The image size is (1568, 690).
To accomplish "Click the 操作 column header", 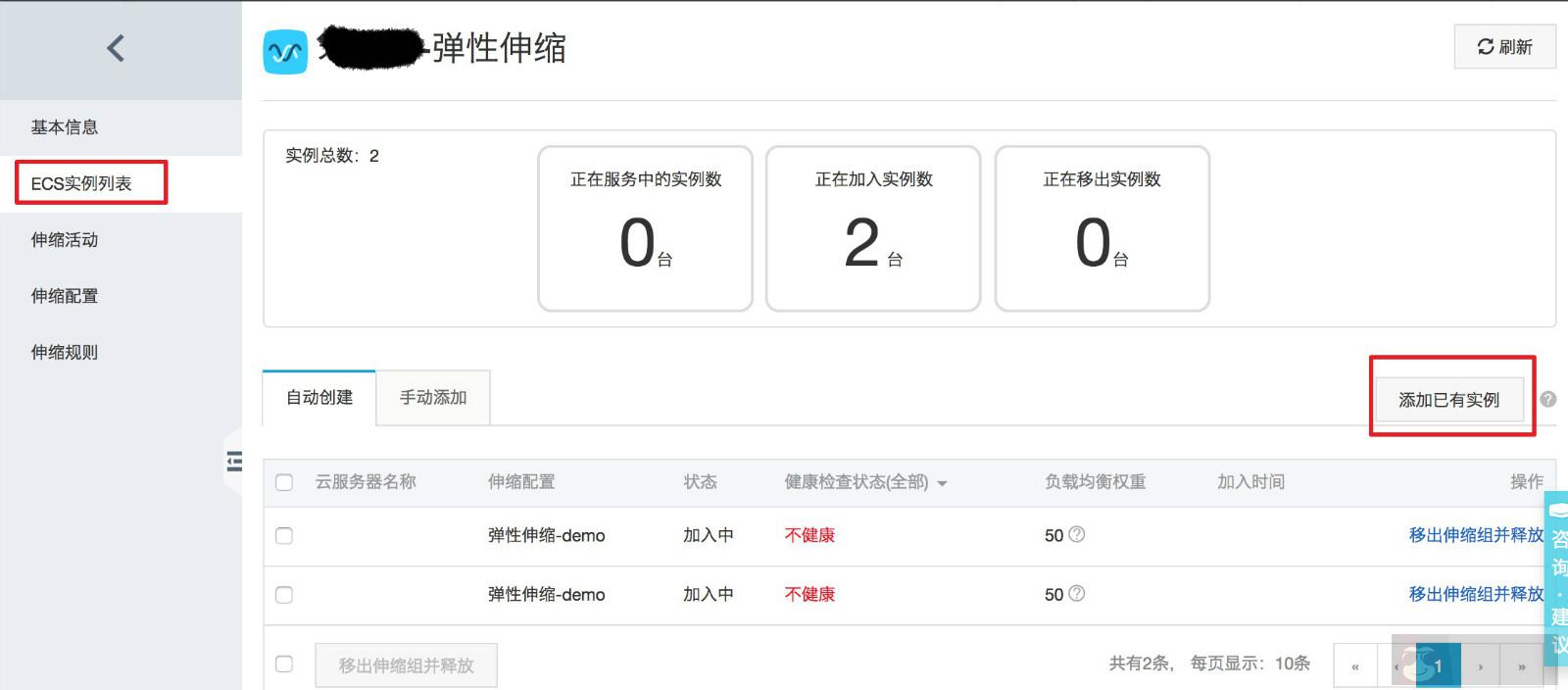I will click(1527, 482).
